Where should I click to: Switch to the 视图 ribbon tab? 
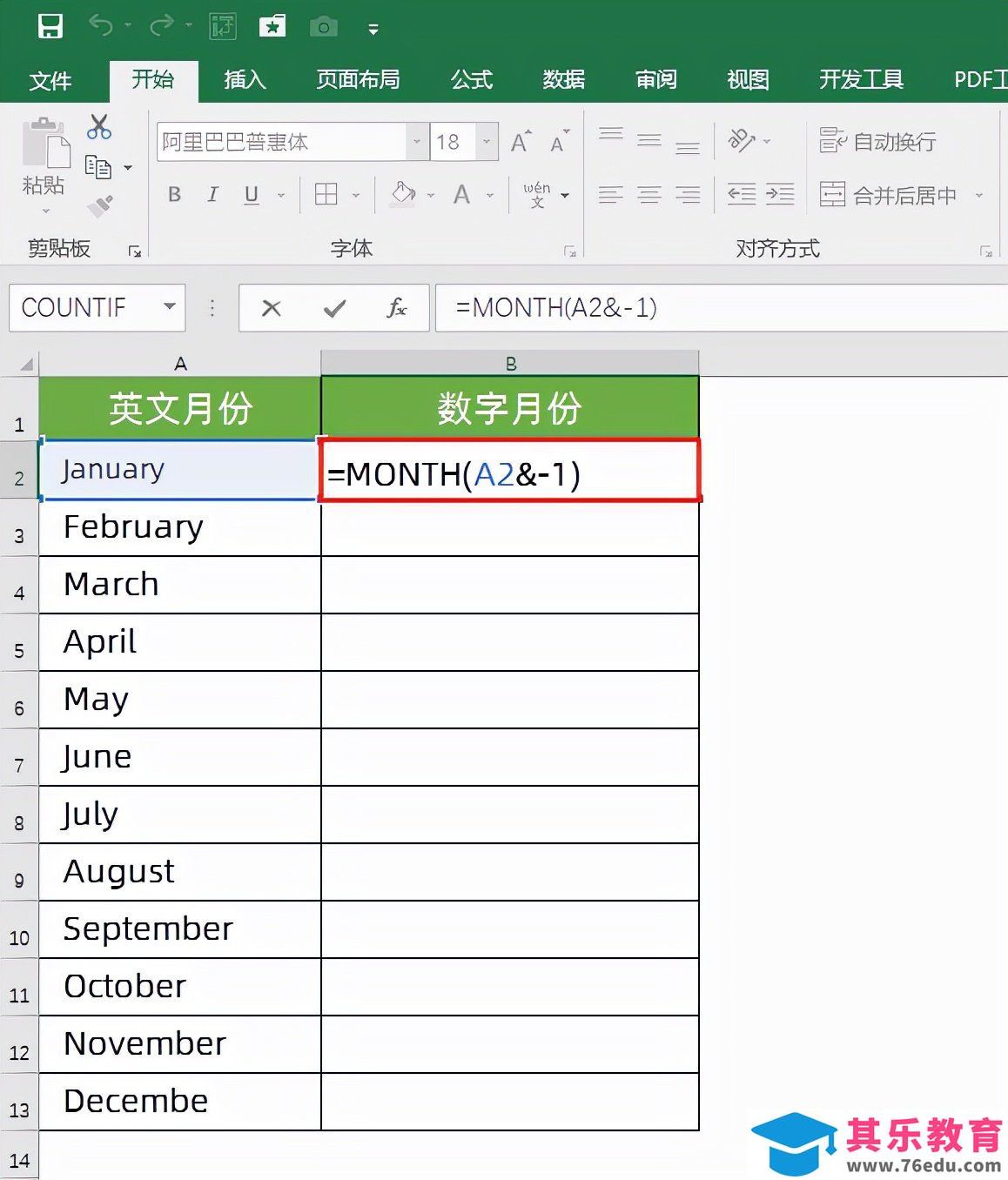(749, 80)
